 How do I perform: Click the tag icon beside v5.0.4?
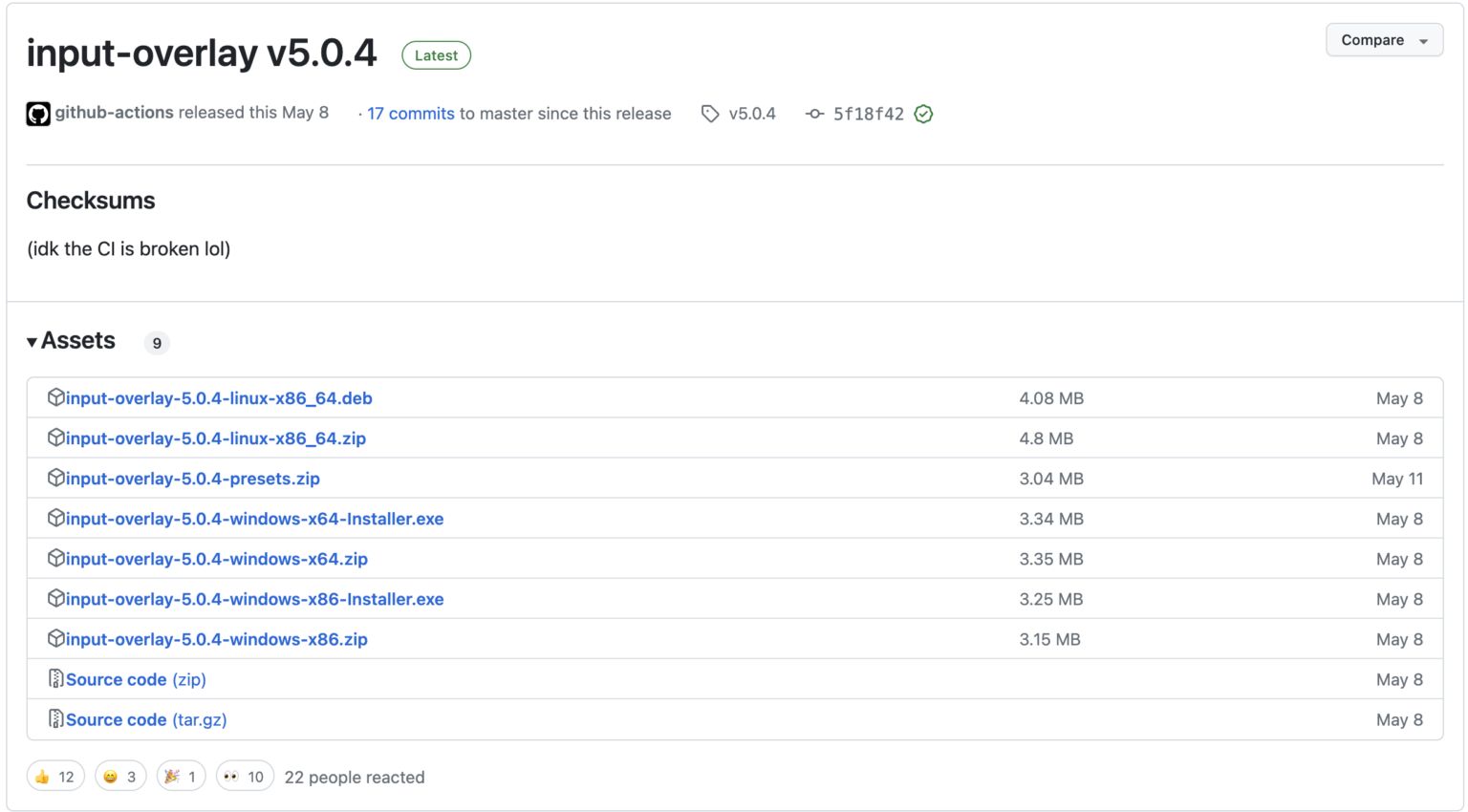pos(710,114)
